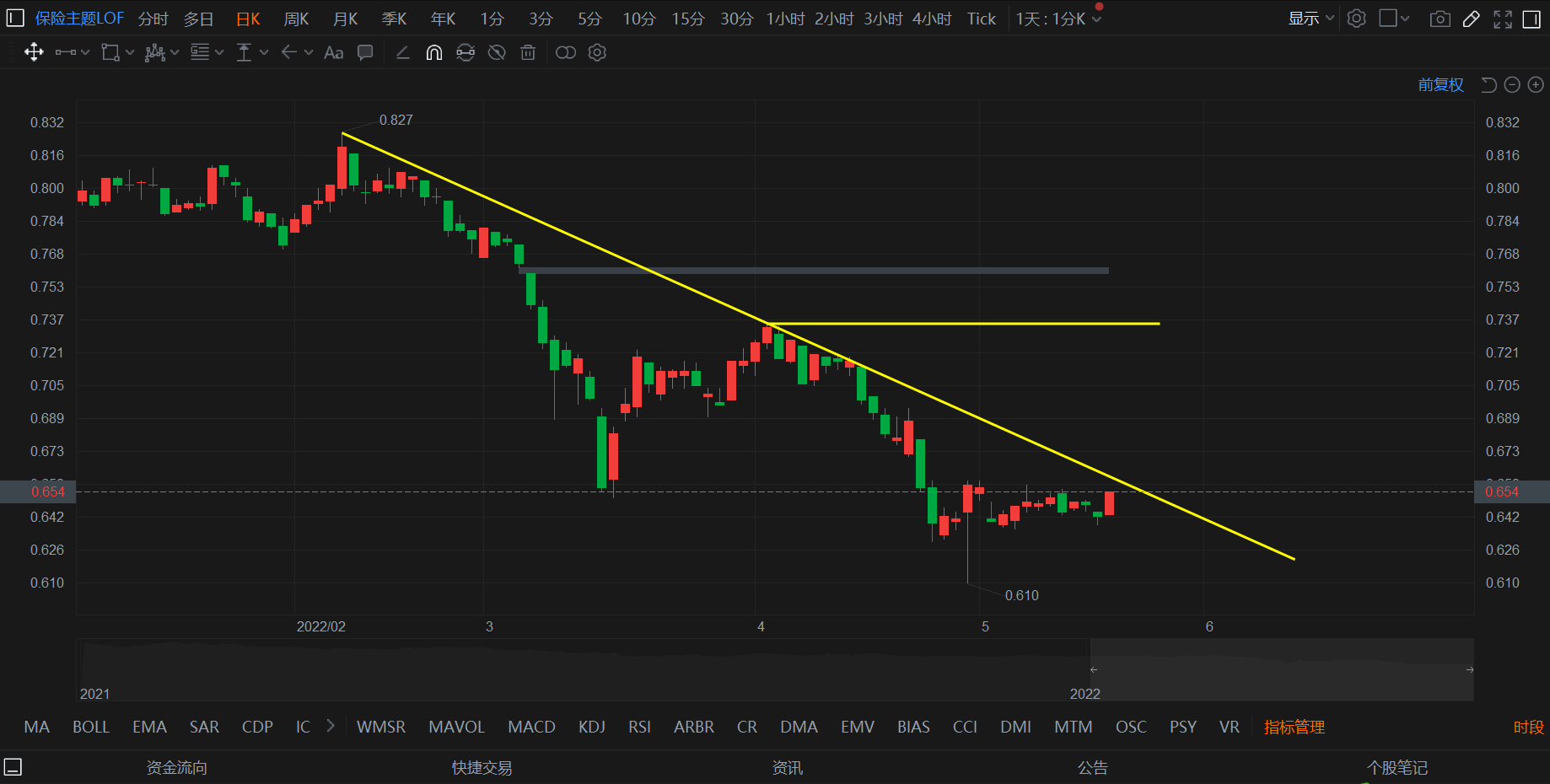Screen dimensions: 1550x784
Task: Select the regression channel drawing tool
Action: pyautogui.click(x=154, y=52)
